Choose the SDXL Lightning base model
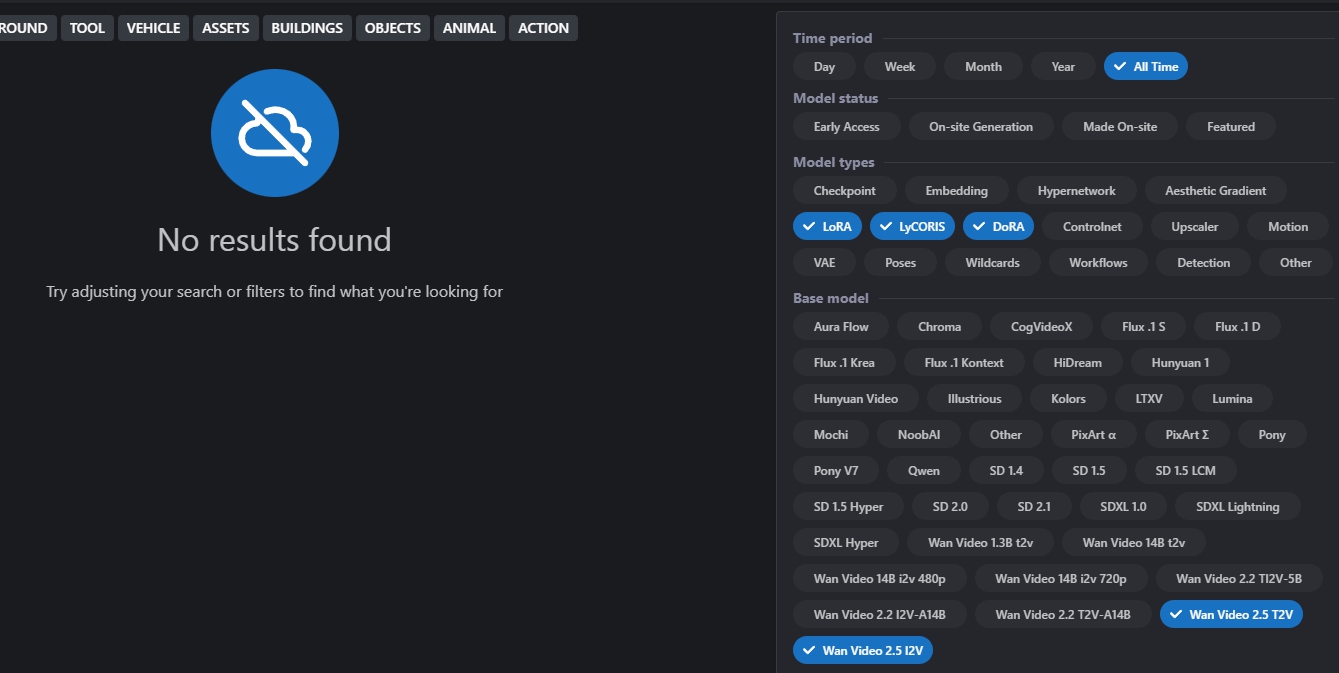Viewport: 1339px width, 673px height. 1238,507
